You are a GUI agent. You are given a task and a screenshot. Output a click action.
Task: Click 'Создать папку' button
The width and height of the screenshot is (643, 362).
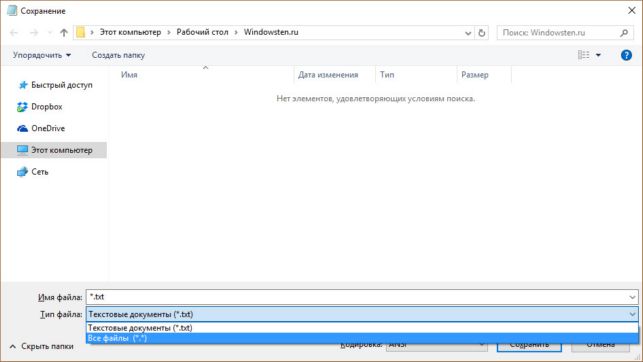click(118, 55)
